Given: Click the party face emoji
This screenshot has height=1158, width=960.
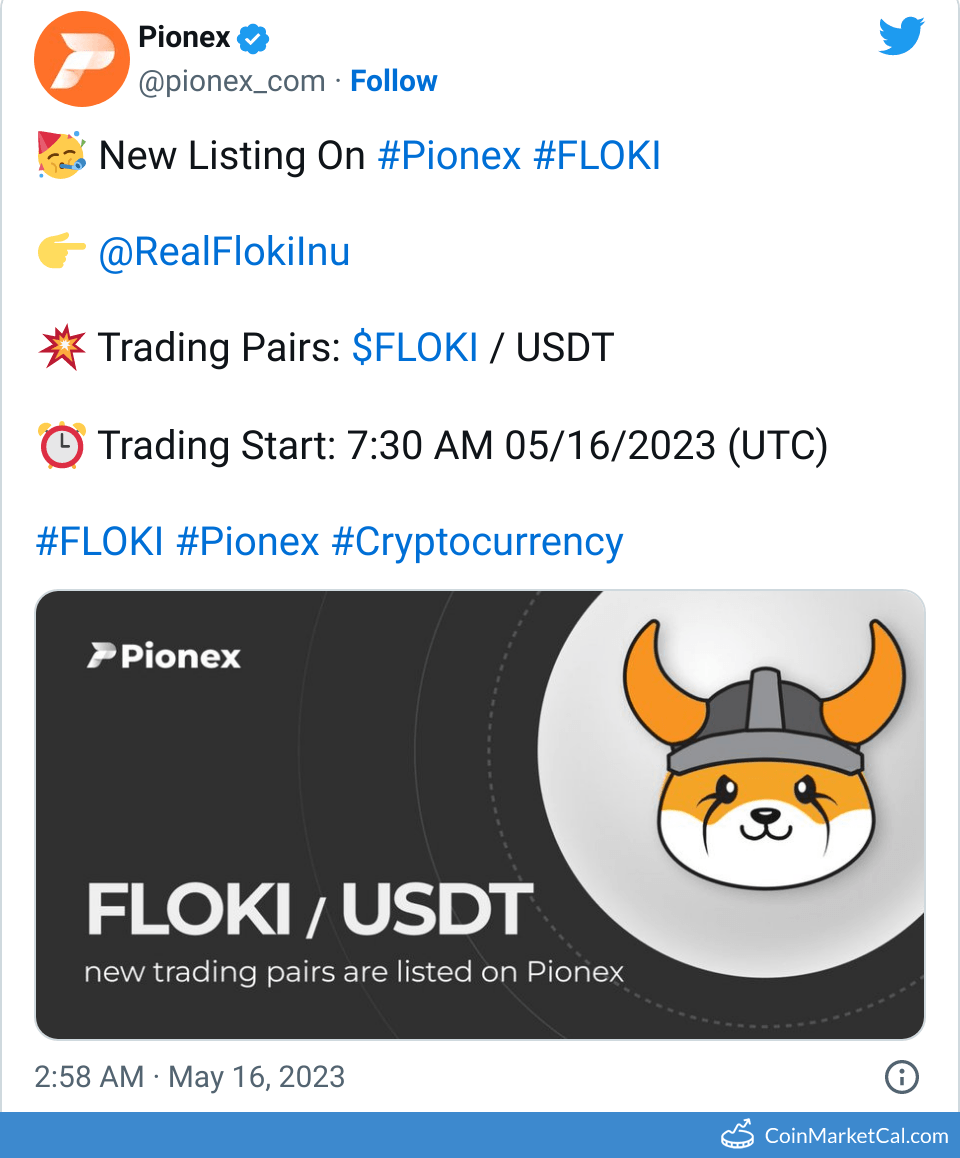Looking at the screenshot, I should [61, 157].
